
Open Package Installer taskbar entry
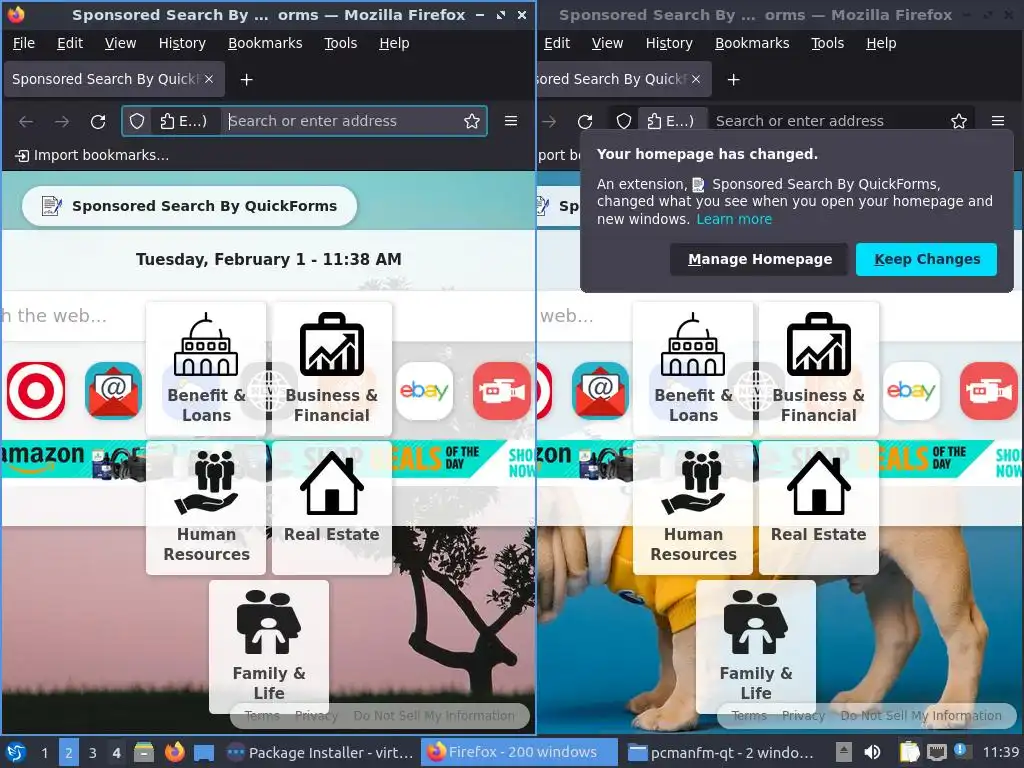[x=320, y=753]
